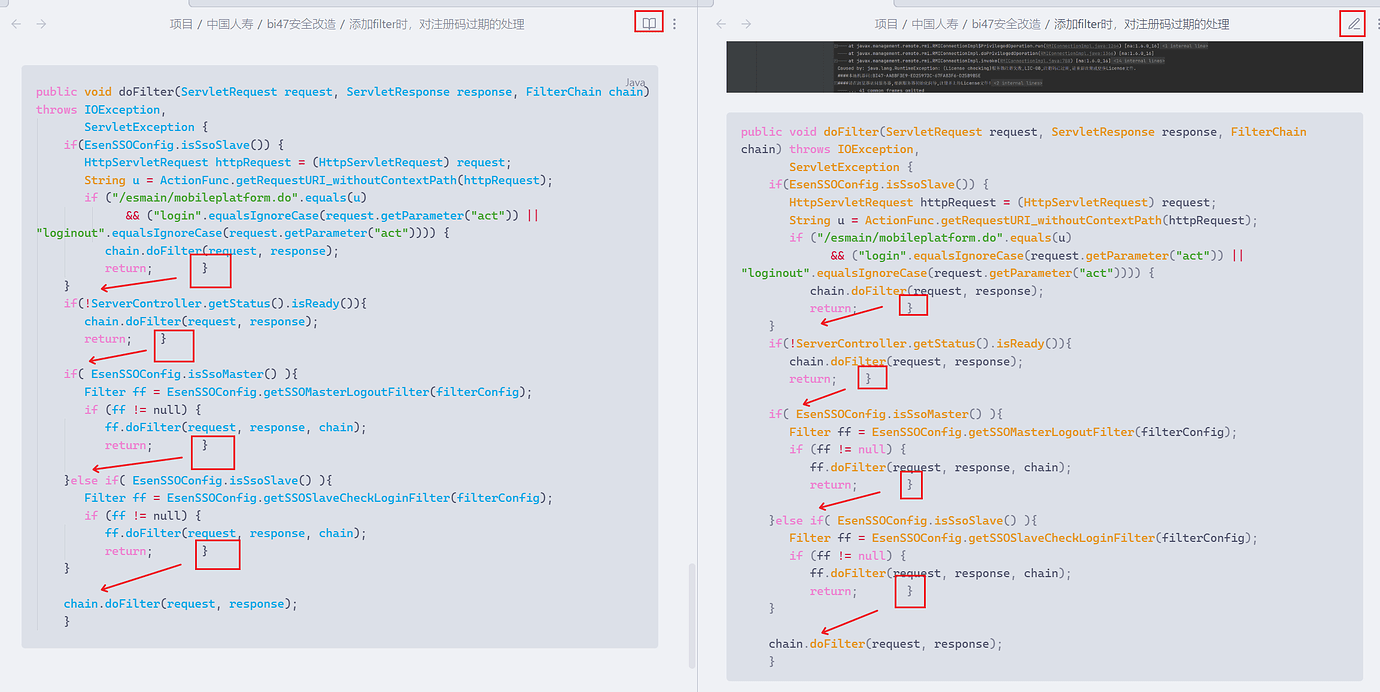Screen dimensions: 1380x692
Task: Click the 'HttpServletRequest httpRequest' line in left pane
Action: pyautogui.click(x=297, y=162)
